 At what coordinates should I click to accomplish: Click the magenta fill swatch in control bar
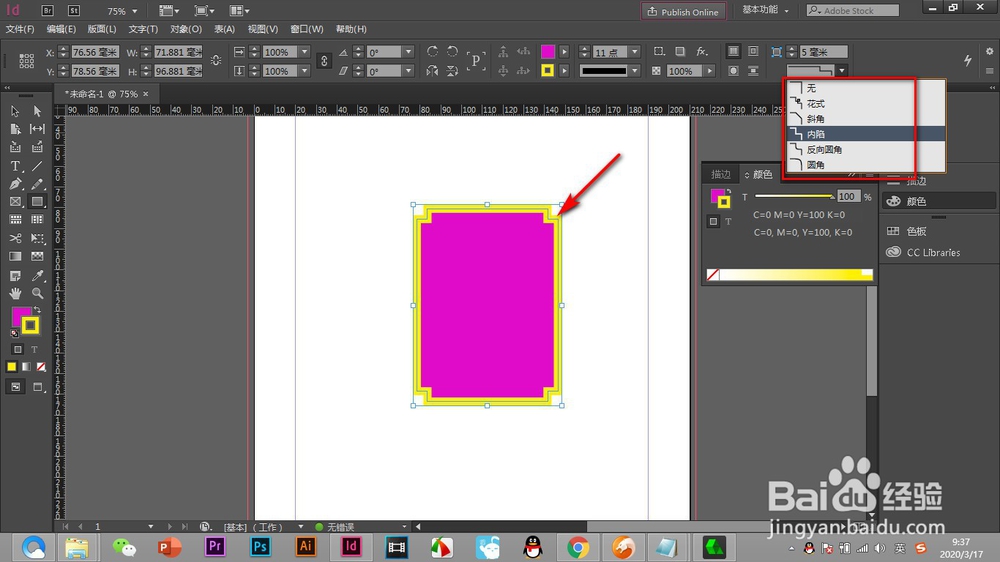pyautogui.click(x=547, y=52)
